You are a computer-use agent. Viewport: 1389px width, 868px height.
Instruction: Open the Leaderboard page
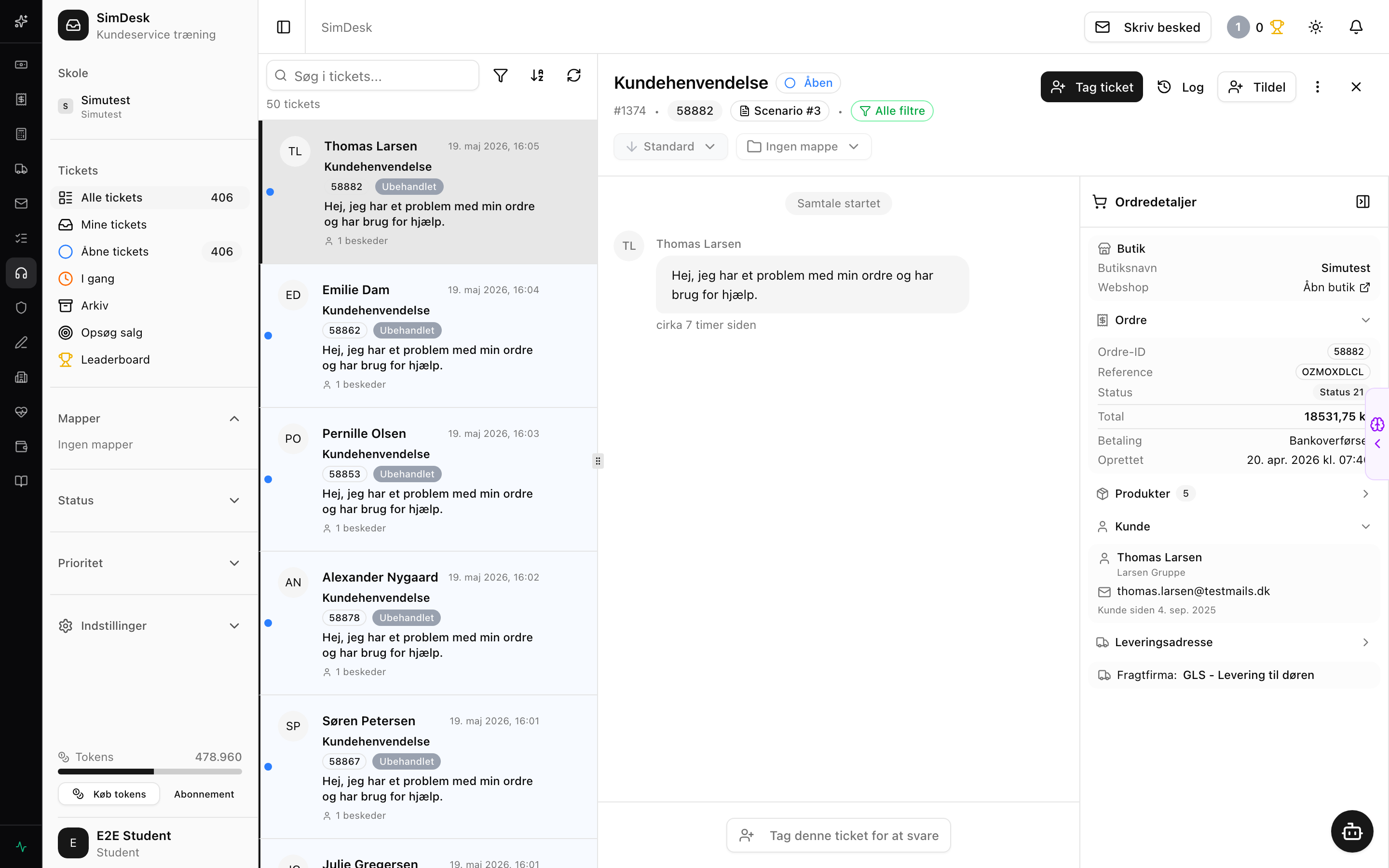point(150,359)
